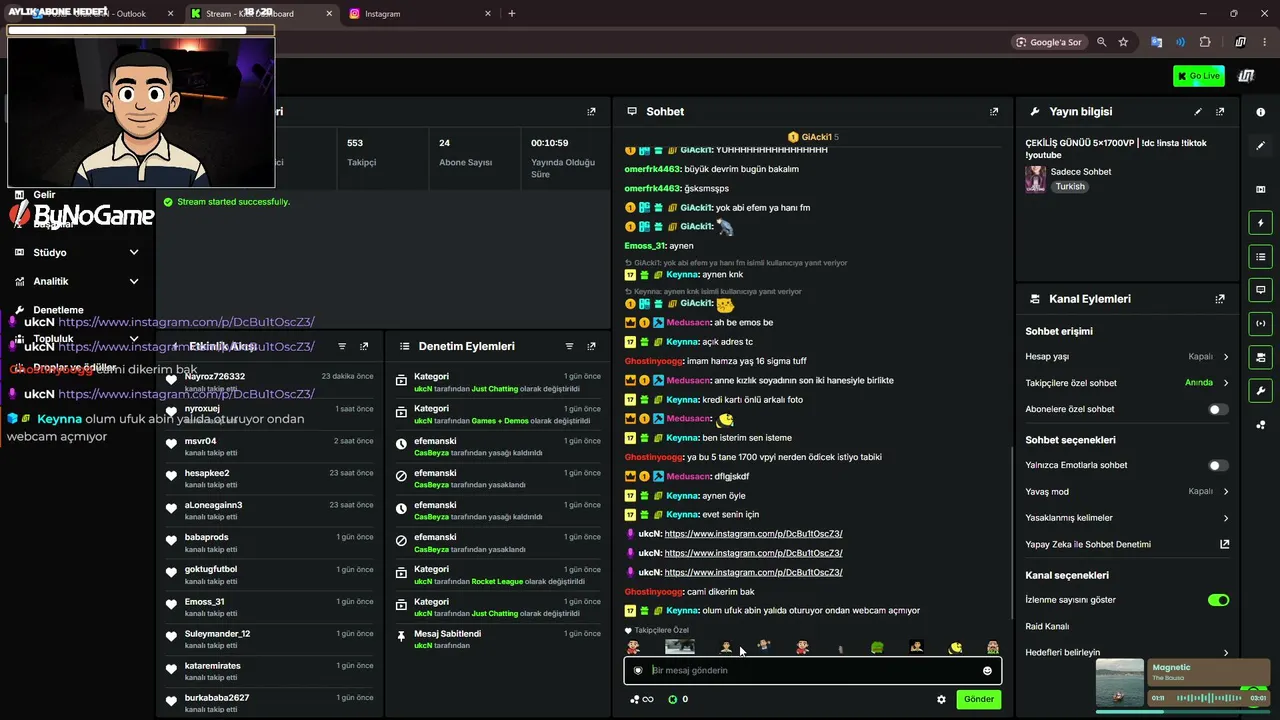Select the Turkish language tag
The image size is (1280, 720).
tap(1070, 187)
